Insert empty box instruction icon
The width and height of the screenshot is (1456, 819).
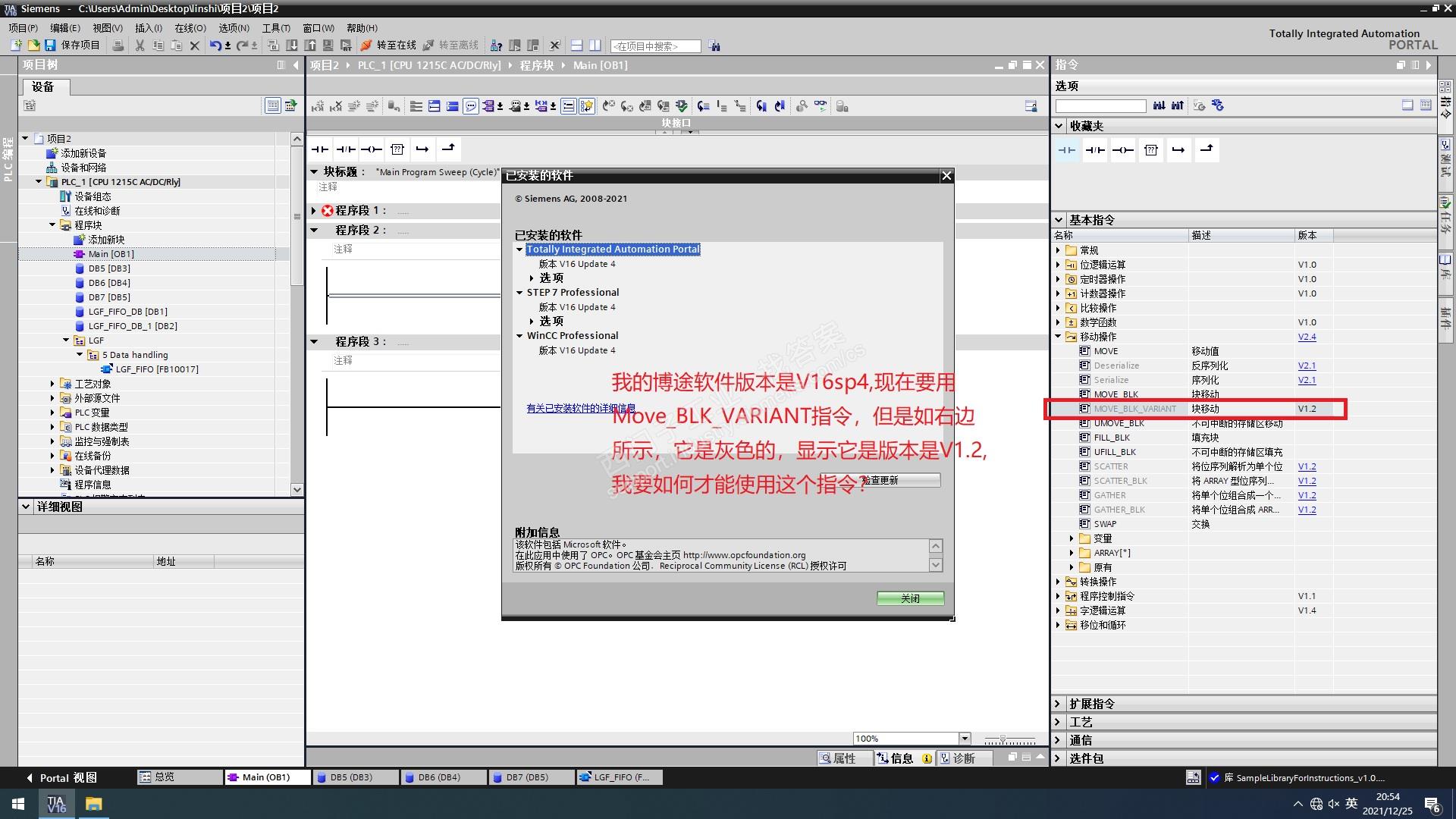coord(397,149)
